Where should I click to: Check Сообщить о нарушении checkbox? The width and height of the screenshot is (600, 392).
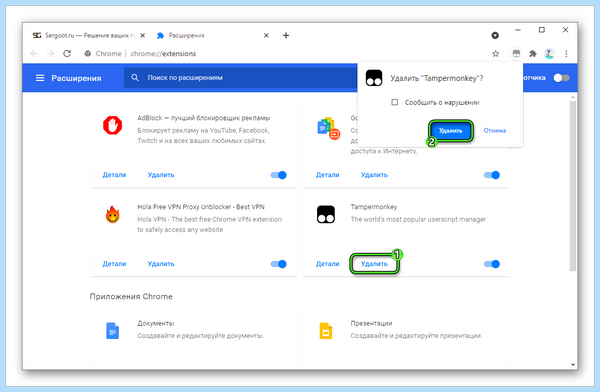point(395,102)
